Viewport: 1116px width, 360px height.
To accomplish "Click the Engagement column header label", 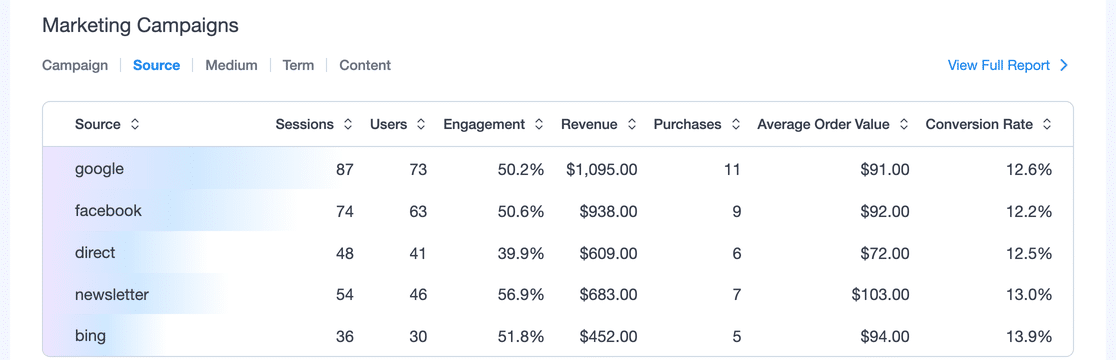I will point(484,125).
